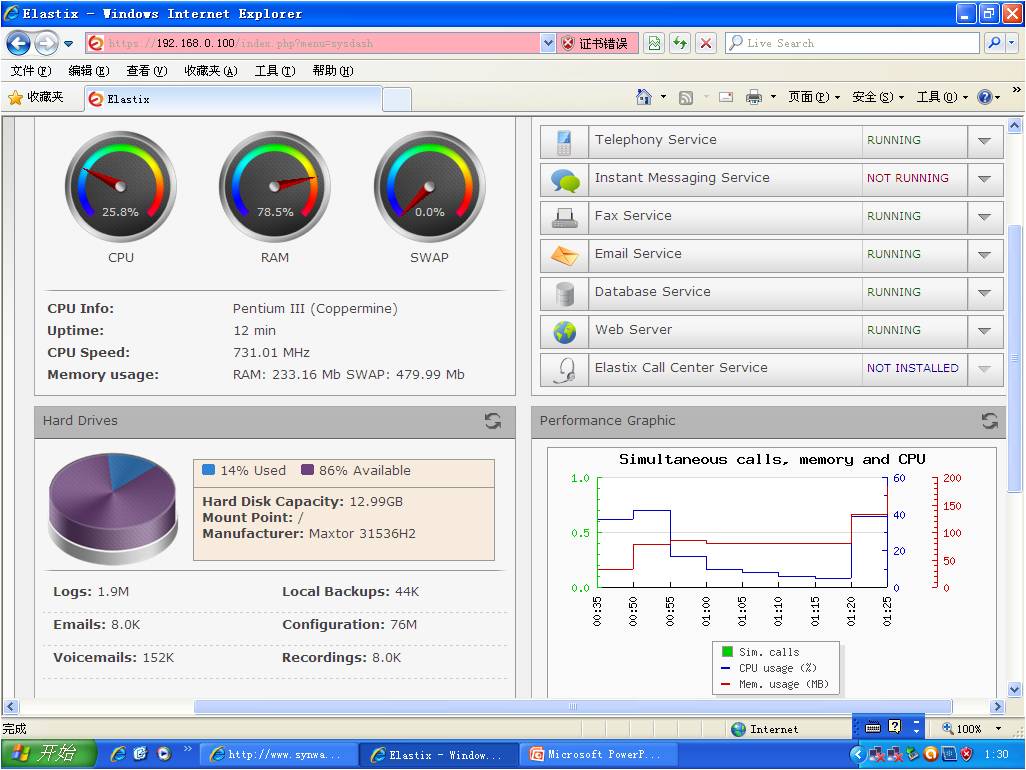Click the 100% zoom level control
The width and height of the screenshot is (1026, 770).
[971, 728]
